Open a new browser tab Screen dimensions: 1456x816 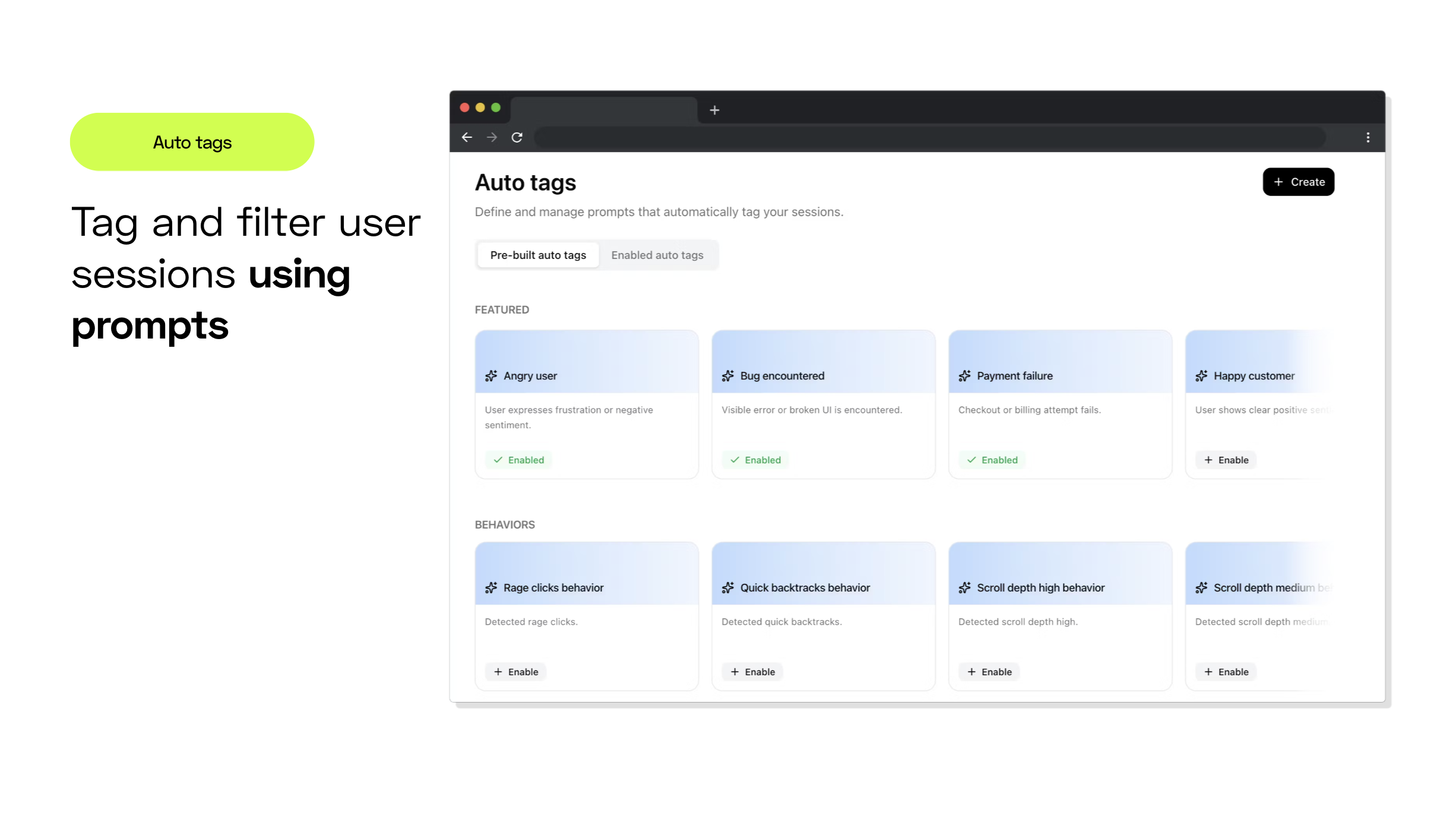(714, 110)
